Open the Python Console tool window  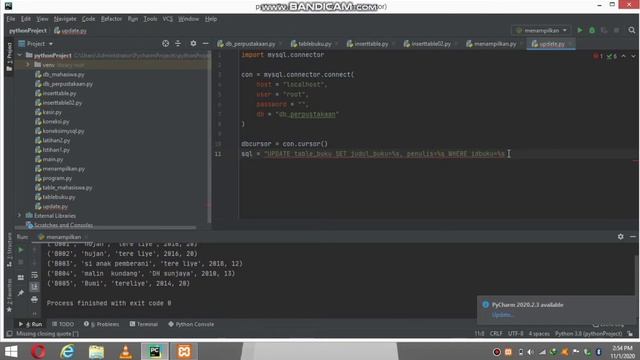click(191, 324)
